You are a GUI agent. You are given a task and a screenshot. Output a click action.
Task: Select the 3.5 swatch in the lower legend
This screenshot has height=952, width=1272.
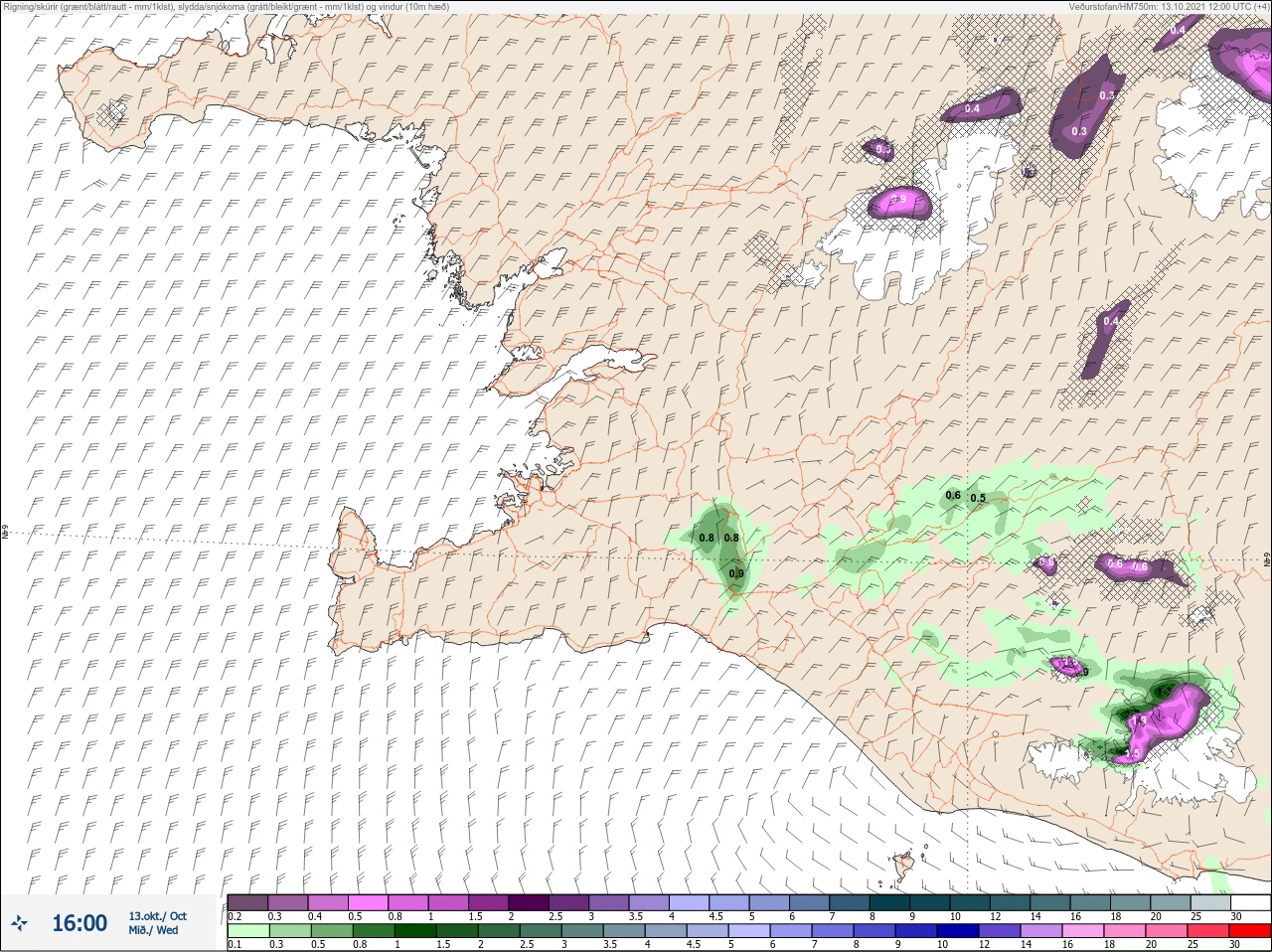click(x=623, y=931)
